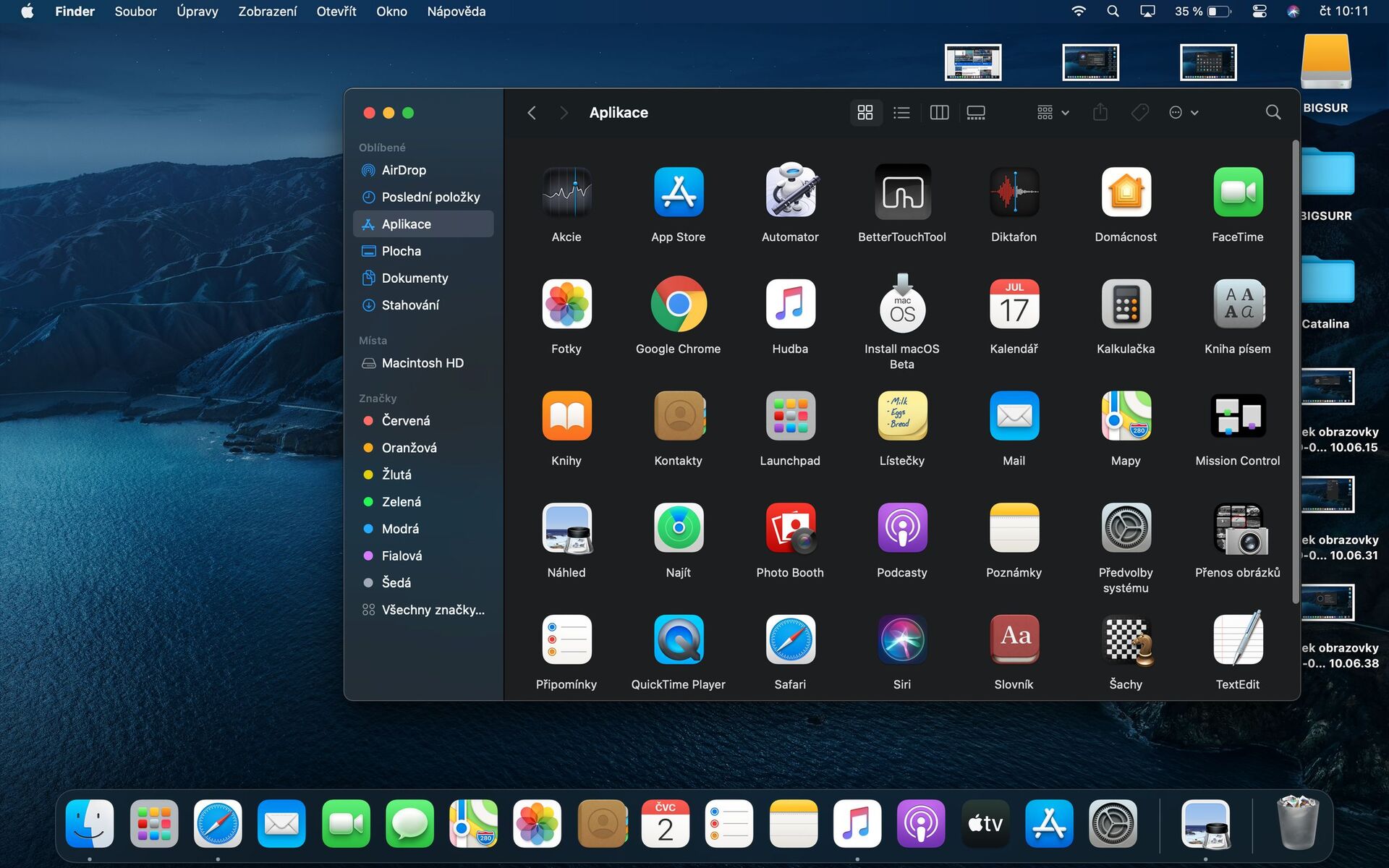
Task: Open the search icon in the Finder toolbar
Action: coord(1273,112)
